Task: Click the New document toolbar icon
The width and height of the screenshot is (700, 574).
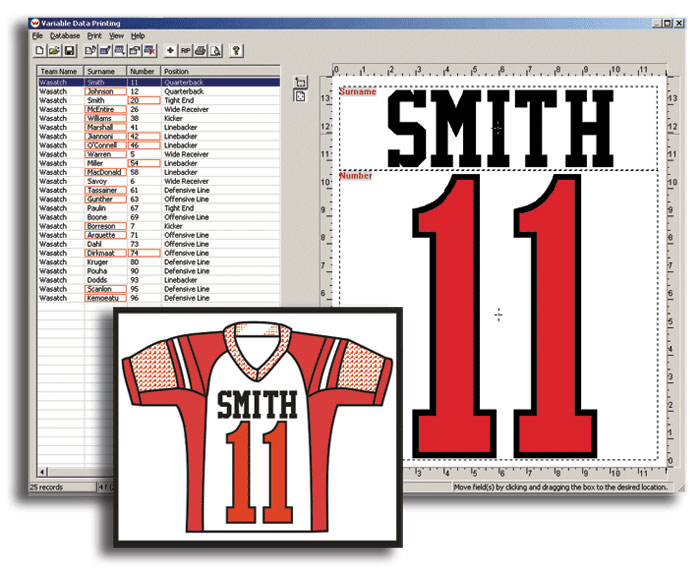Action: [40, 50]
